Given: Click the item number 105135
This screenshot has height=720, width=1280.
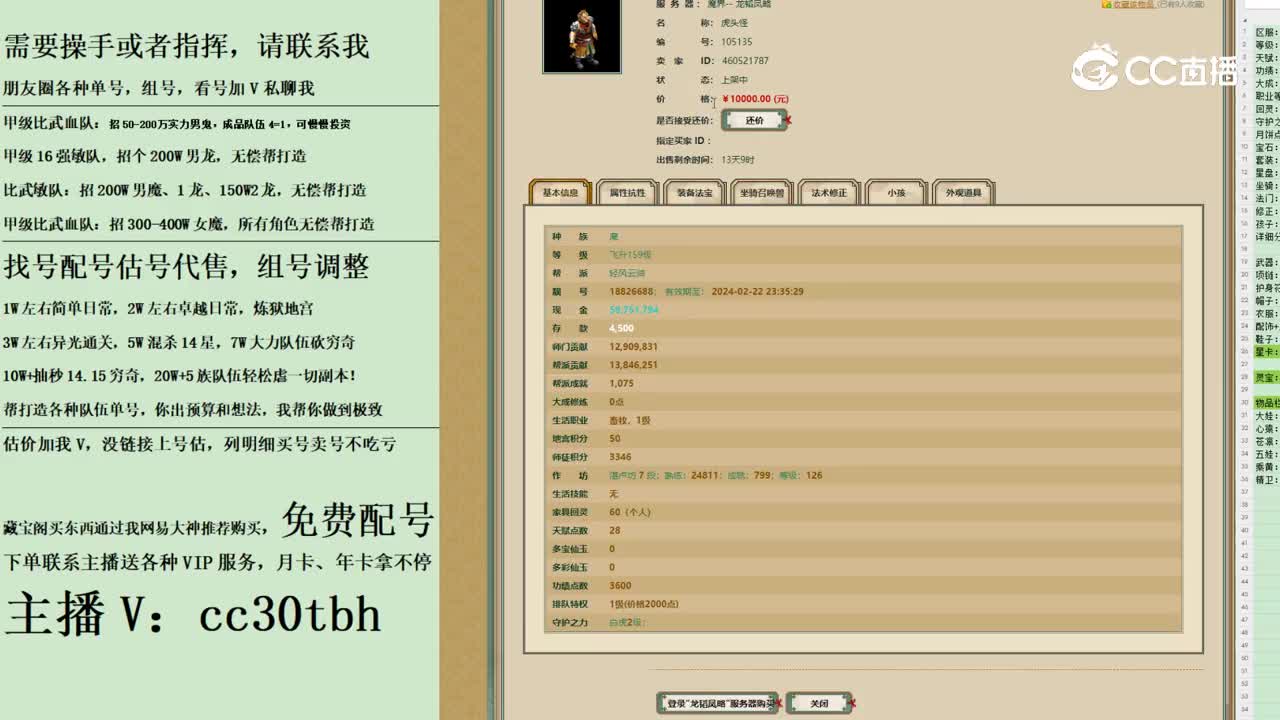Looking at the screenshot, I should click(x=737, y=42).
